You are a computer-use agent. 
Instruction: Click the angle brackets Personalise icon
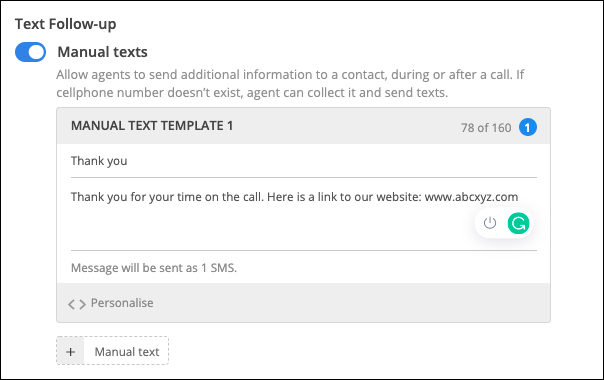tap(77, 304)
